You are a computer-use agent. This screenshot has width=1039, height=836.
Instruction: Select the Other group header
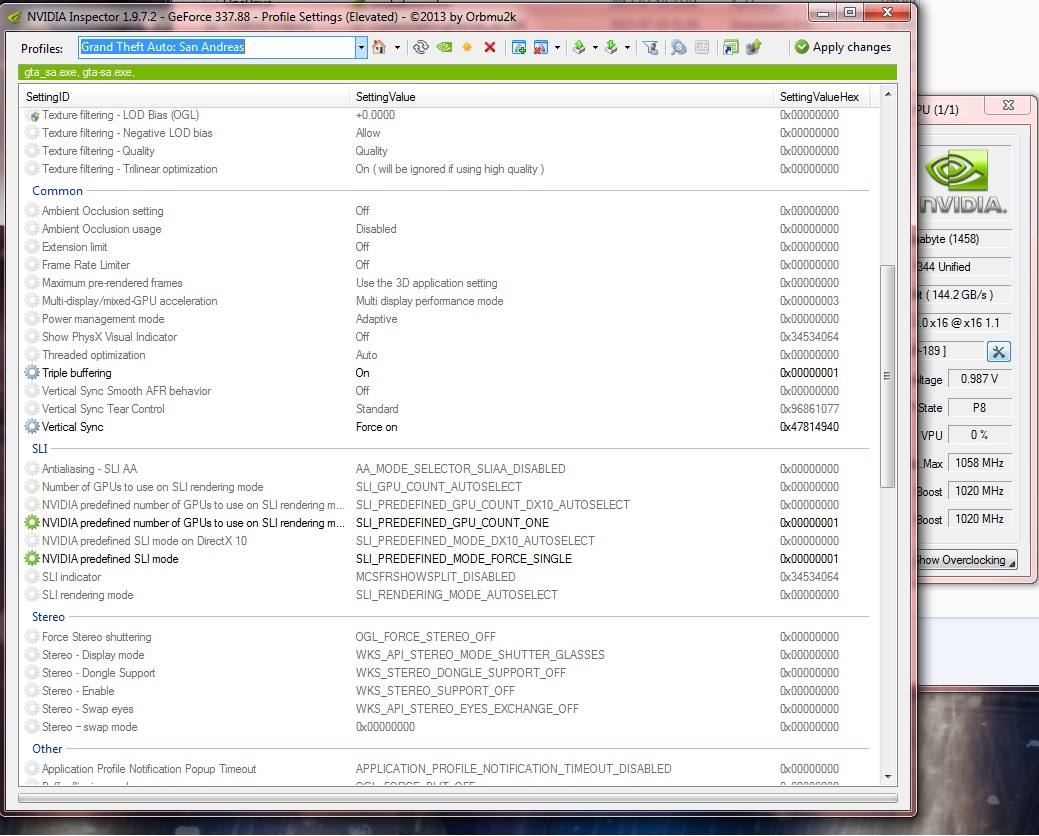[x=47, y=749]
